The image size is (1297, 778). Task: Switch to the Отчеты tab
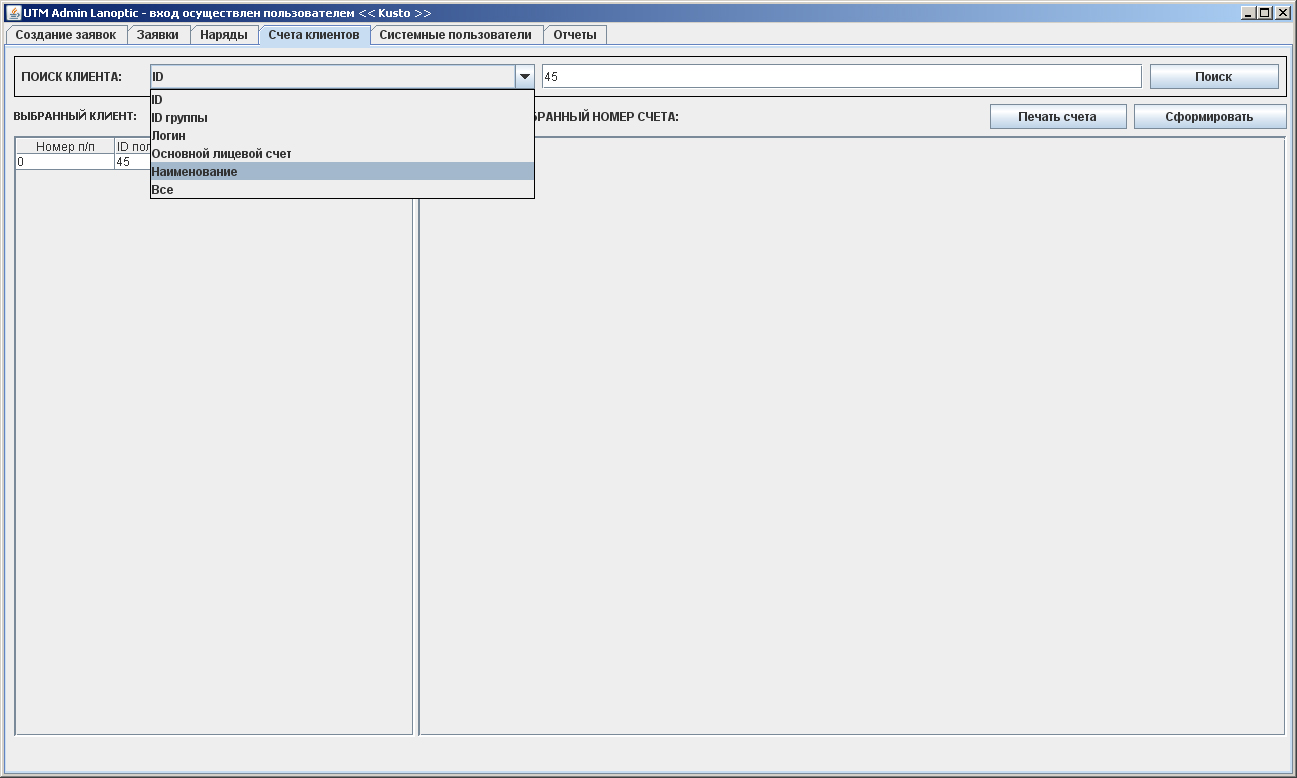pyautogui.click(x=575, y=35)
